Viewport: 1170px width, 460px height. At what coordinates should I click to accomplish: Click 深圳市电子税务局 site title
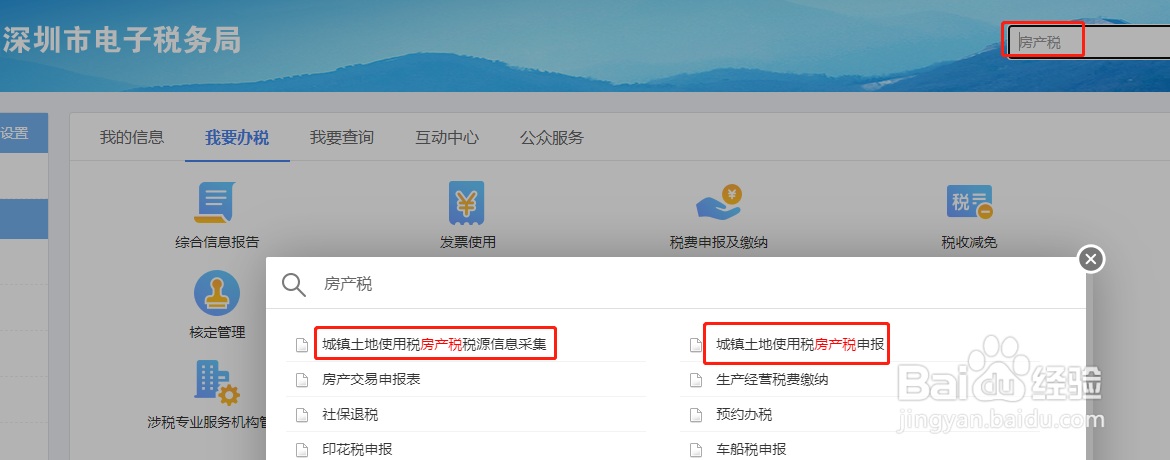(x=122, y=41)
